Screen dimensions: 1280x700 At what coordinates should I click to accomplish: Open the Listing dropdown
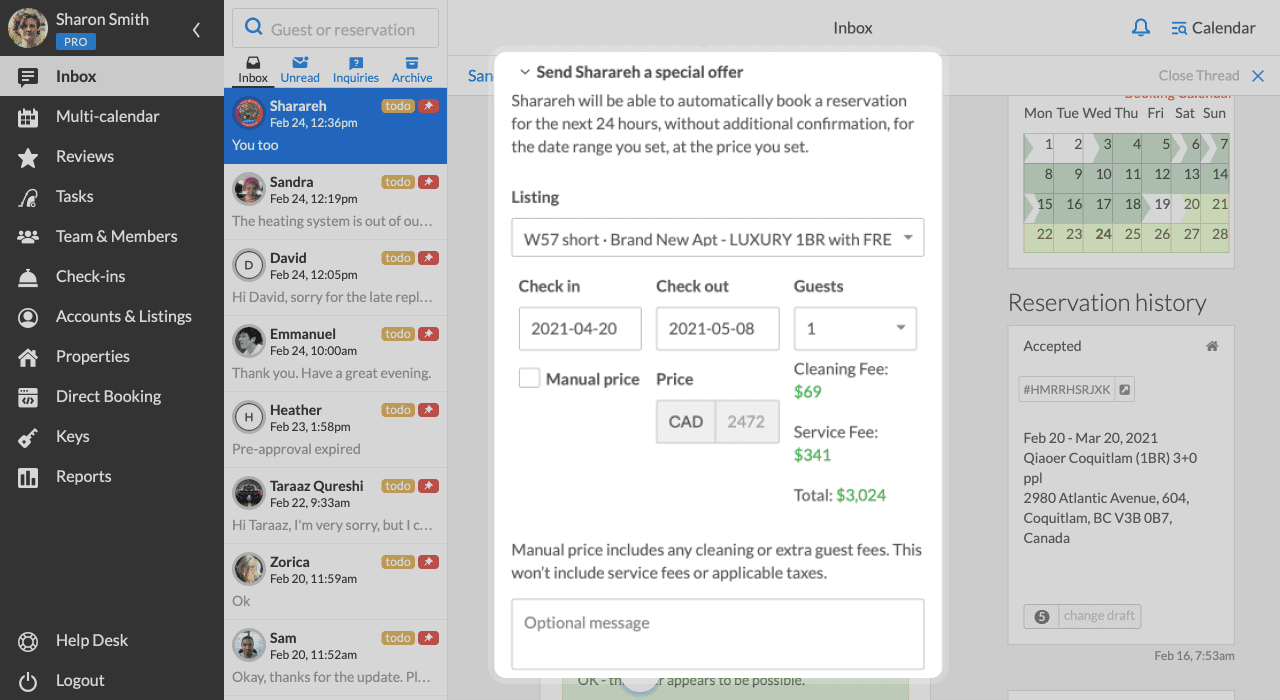pos(717,238)
